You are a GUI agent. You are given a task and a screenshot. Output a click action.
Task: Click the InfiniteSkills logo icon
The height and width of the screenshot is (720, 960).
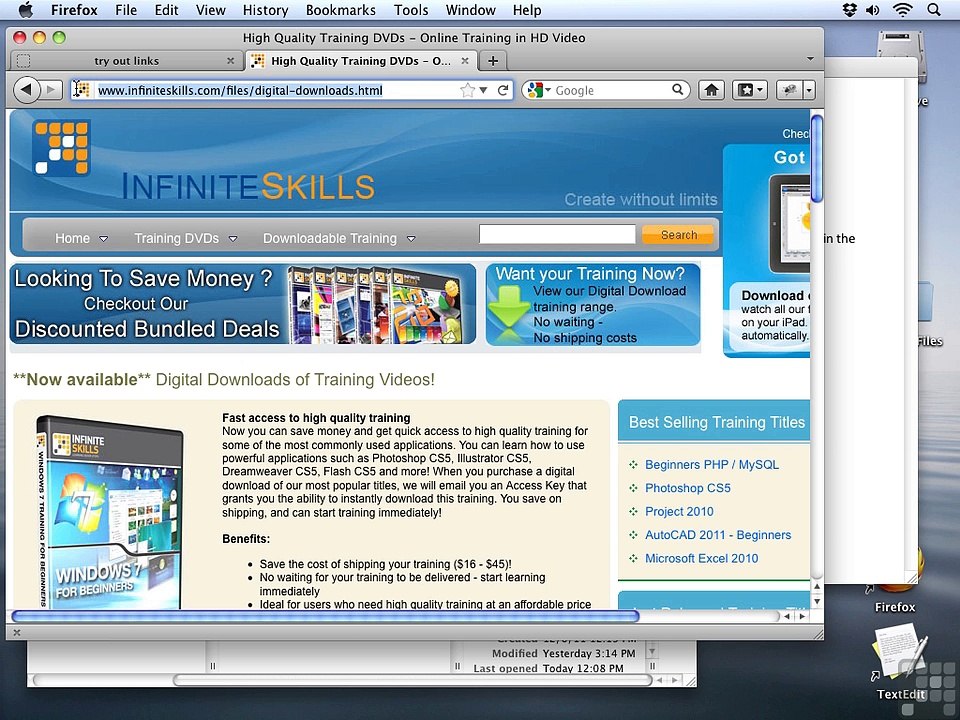click(x=61, y=148)
